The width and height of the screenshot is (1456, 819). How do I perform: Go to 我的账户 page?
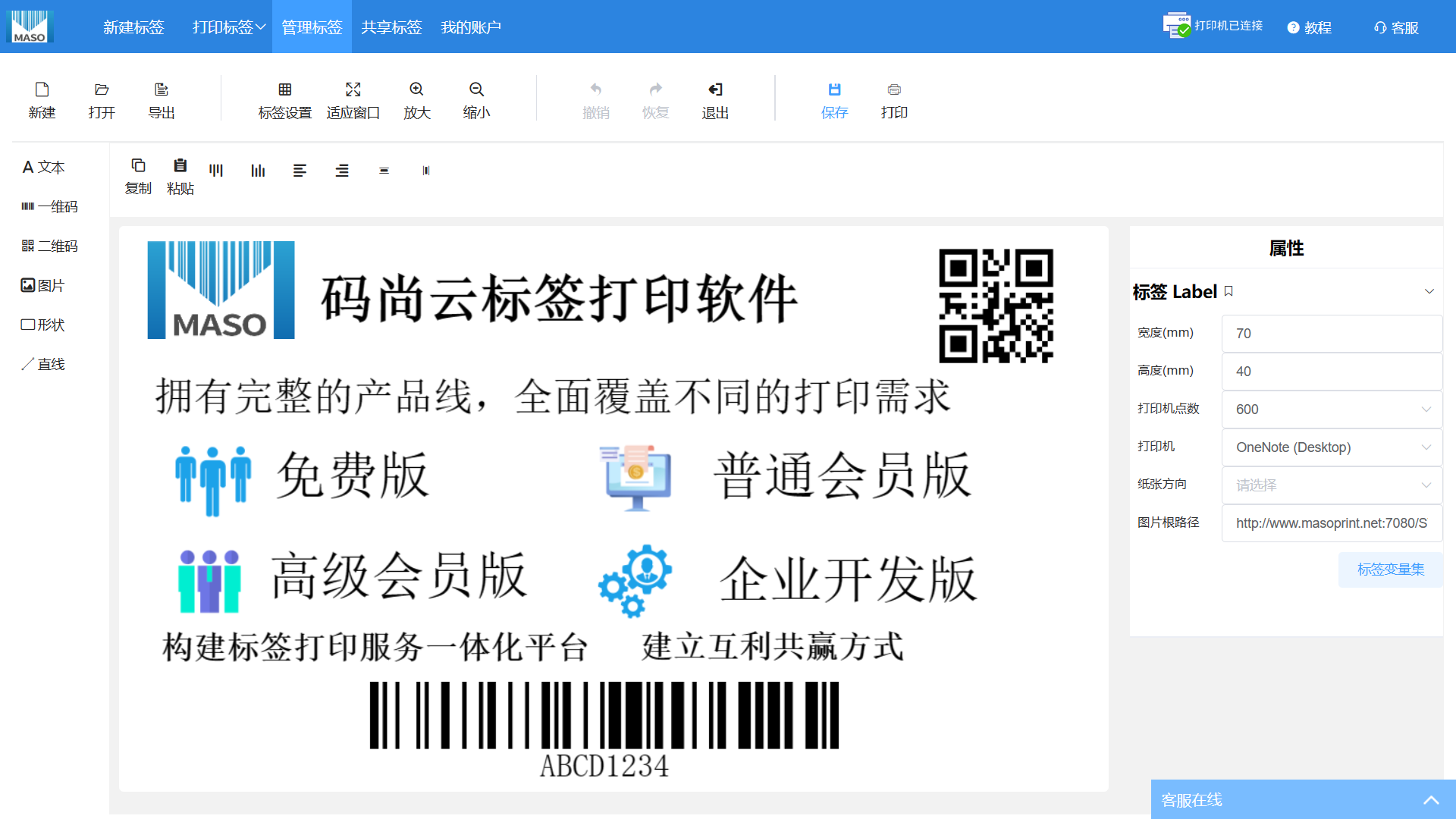click(x=471, y=27)
